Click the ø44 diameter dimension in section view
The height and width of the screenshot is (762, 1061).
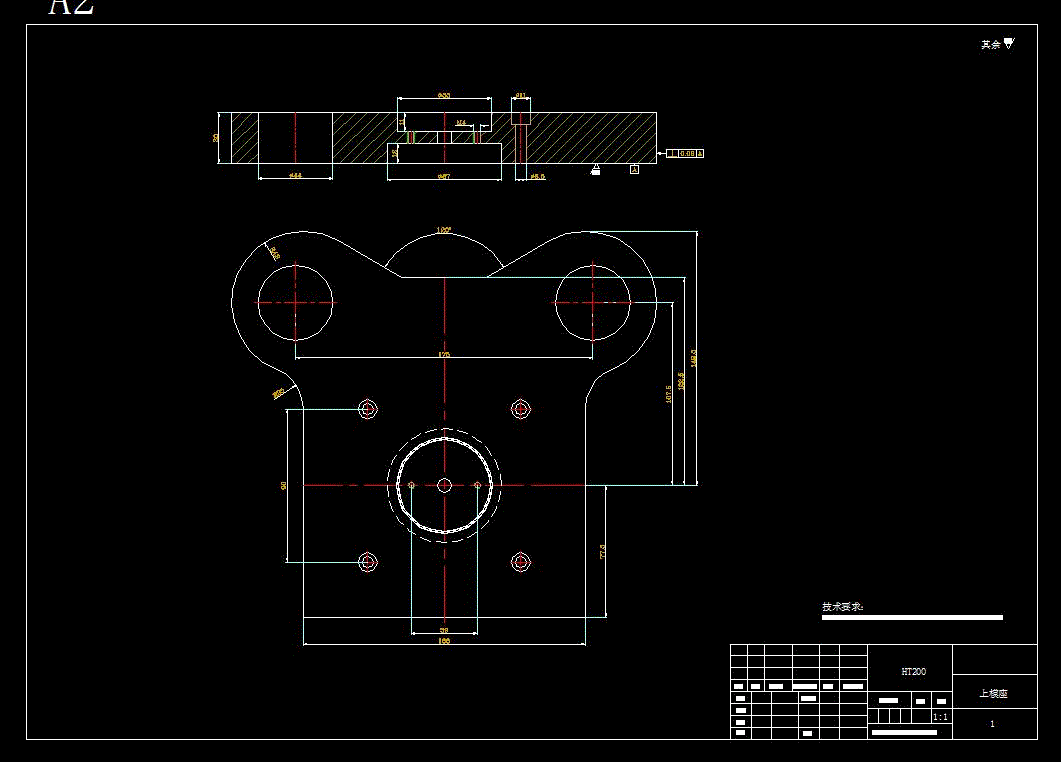295,175
